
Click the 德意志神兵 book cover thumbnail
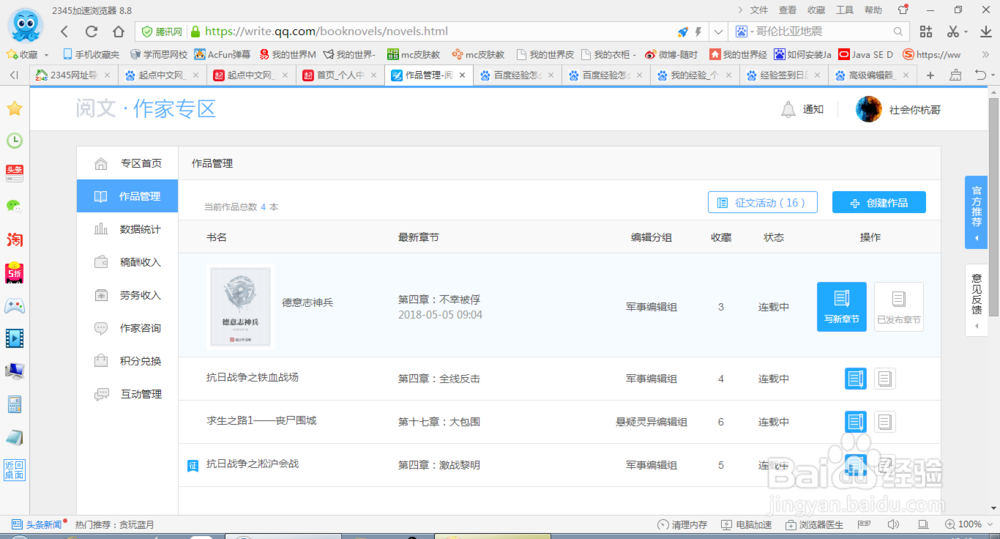pyautogui.click(x=240, y=307)
